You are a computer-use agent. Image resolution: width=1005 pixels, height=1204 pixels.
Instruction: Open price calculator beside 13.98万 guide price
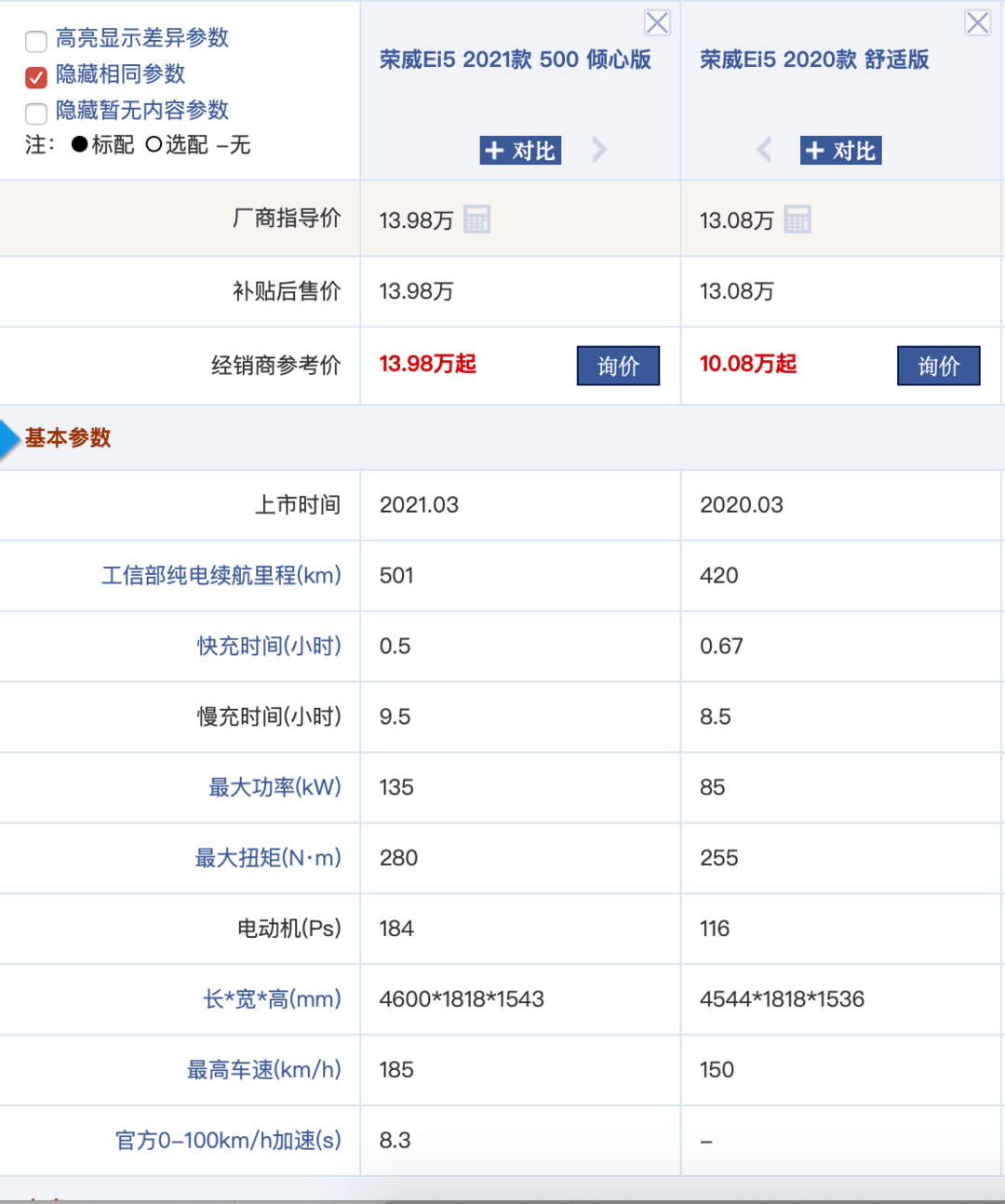[x=476, y=220]
